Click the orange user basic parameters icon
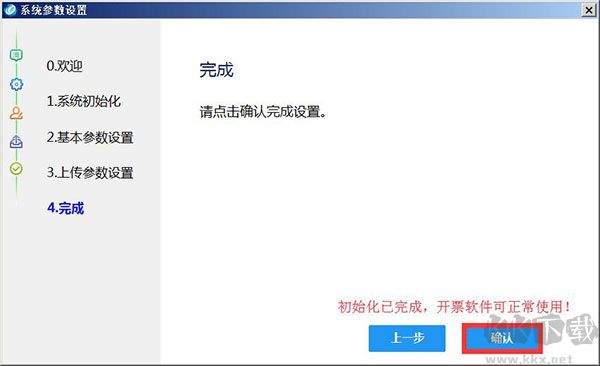 point(16,113)
